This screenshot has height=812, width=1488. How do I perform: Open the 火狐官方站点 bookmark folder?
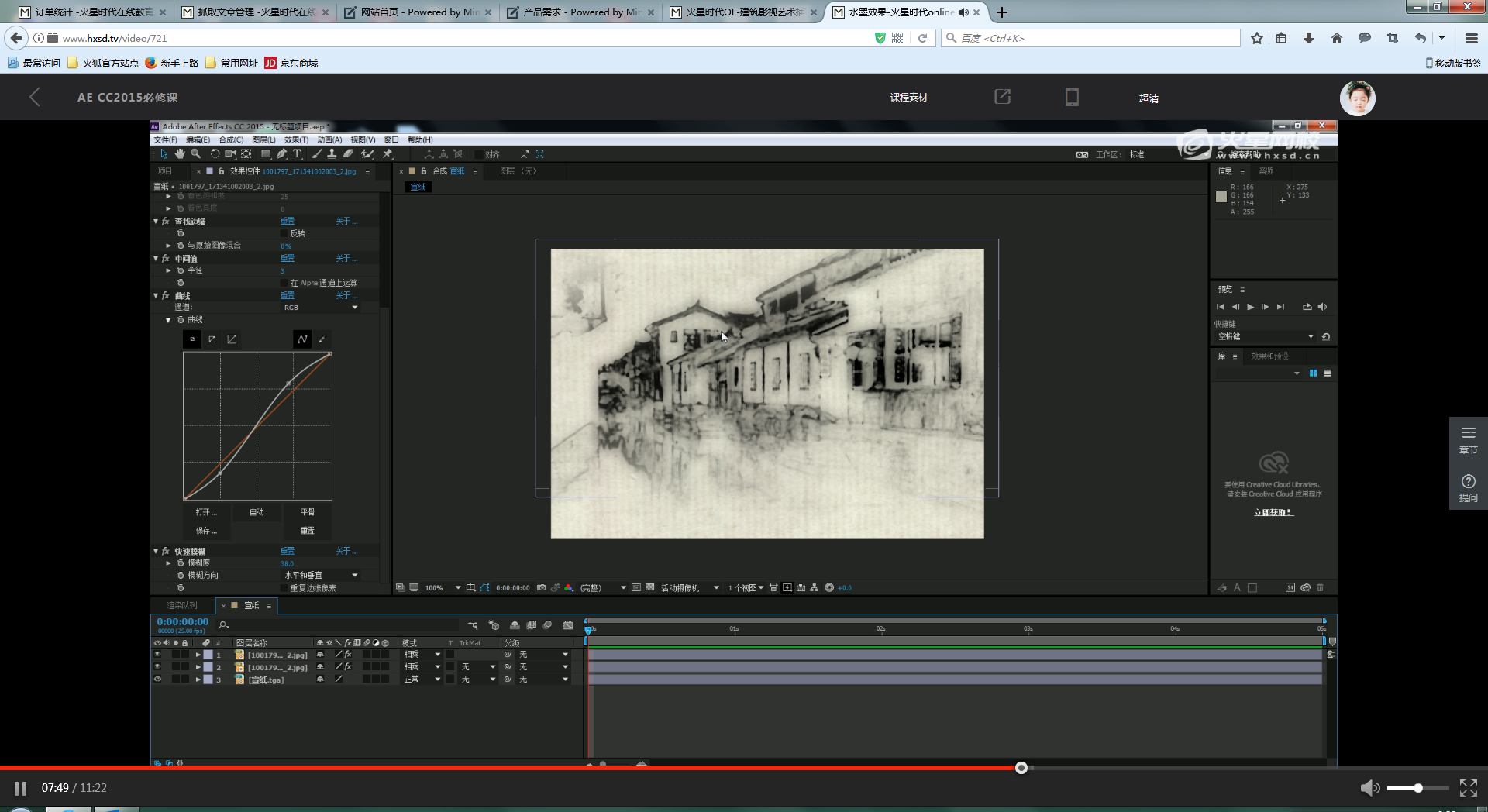103,63
